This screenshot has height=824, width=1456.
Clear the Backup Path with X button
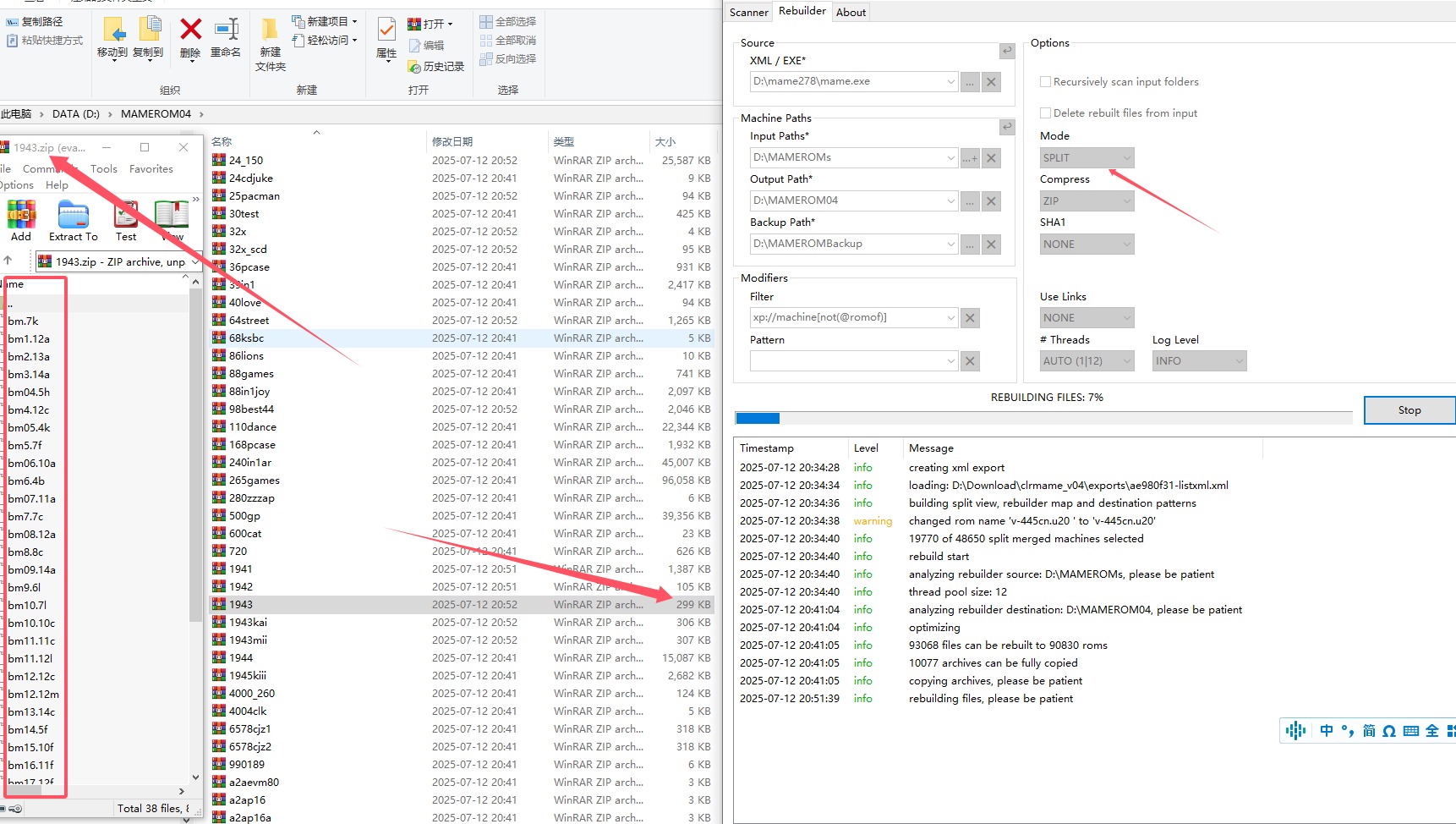coord(992,244)
